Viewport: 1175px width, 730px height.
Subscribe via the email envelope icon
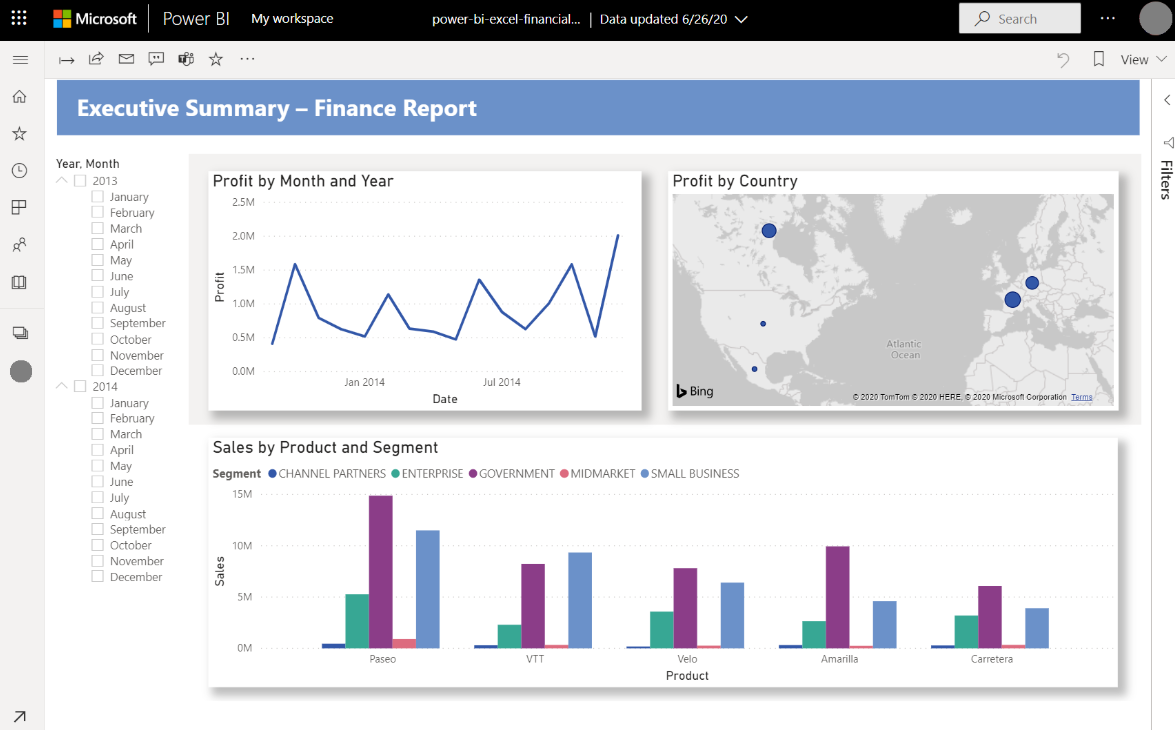(x=126, y=59)
